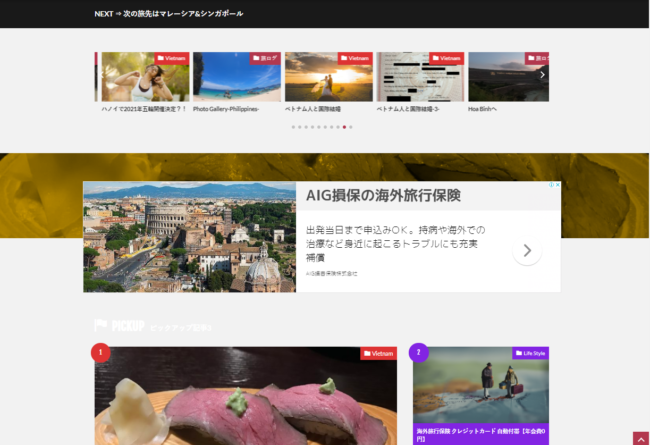Open the number 1 ranked sushi article image

coord(245,400)
